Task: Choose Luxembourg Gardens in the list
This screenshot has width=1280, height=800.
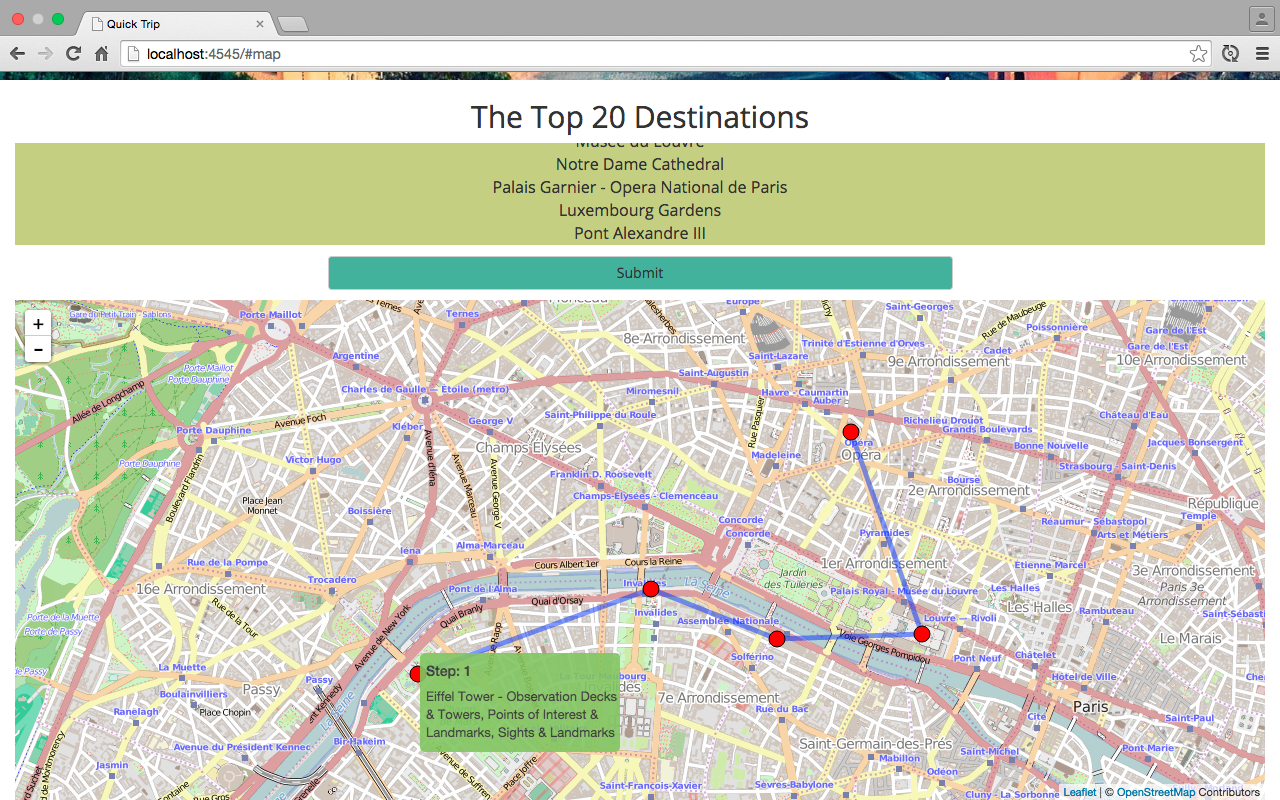Action: click(x=640, y=210)
